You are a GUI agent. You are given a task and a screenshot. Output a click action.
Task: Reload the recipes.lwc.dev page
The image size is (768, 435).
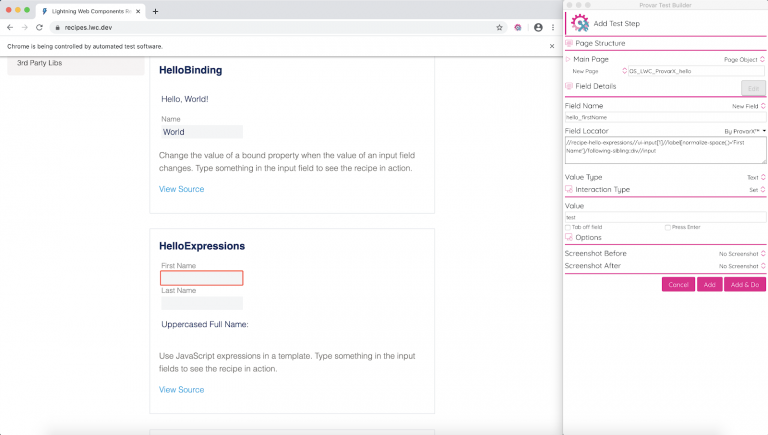(39, 27)
